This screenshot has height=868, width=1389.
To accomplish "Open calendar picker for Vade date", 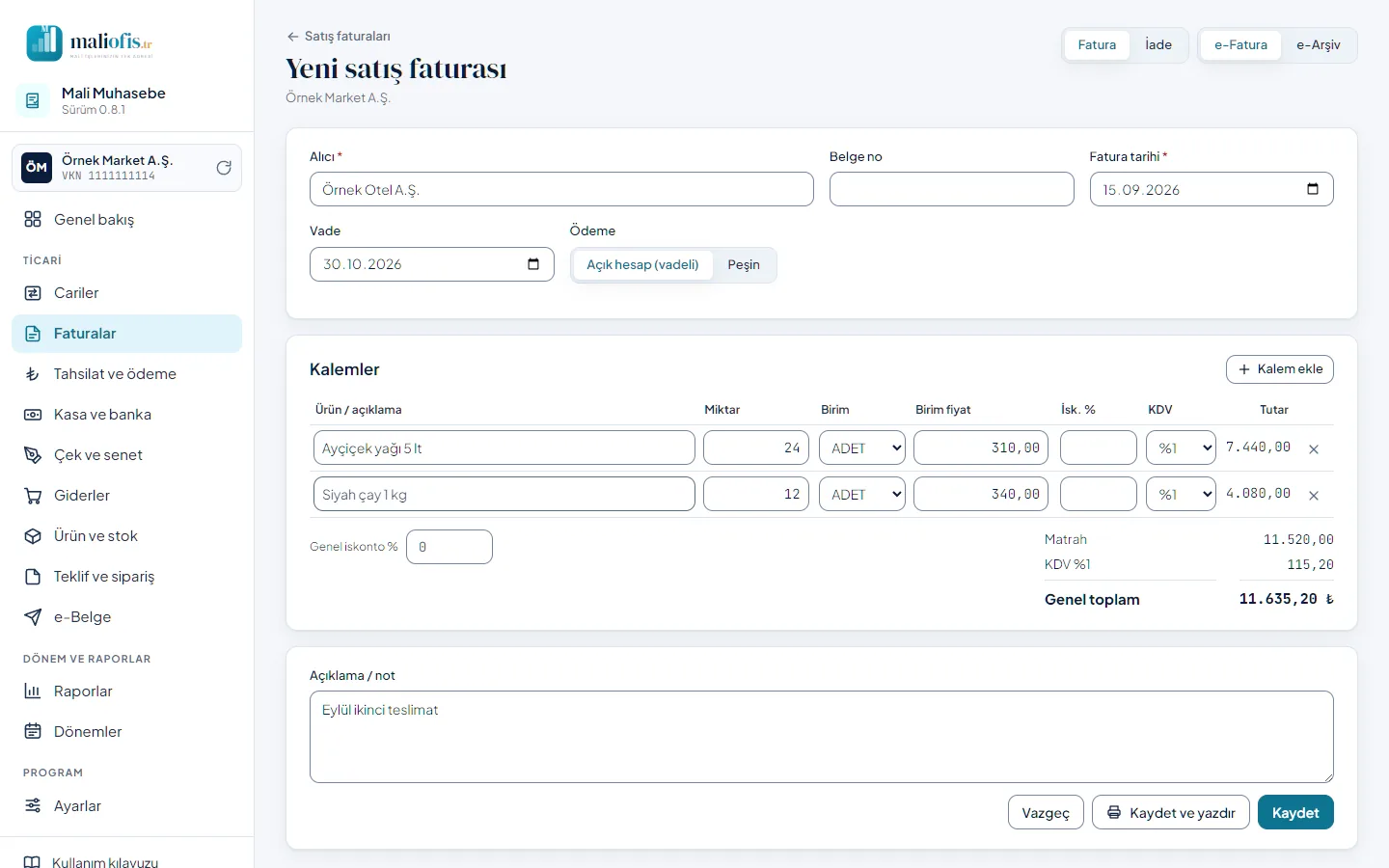I will (x=533, y=264).
